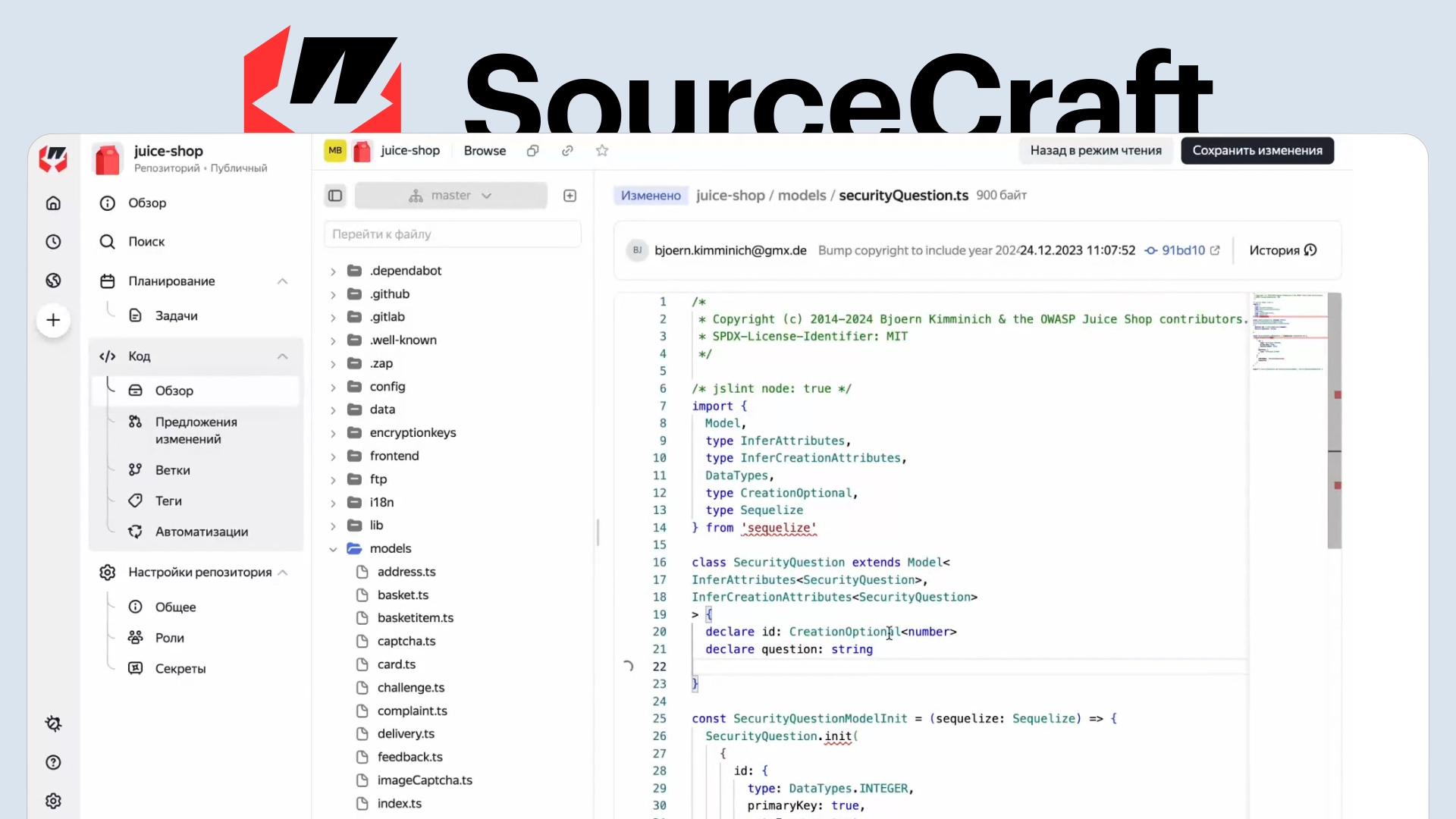Open the recent history clock icon
Screen dimensions: 1456x819
(53, 242)
